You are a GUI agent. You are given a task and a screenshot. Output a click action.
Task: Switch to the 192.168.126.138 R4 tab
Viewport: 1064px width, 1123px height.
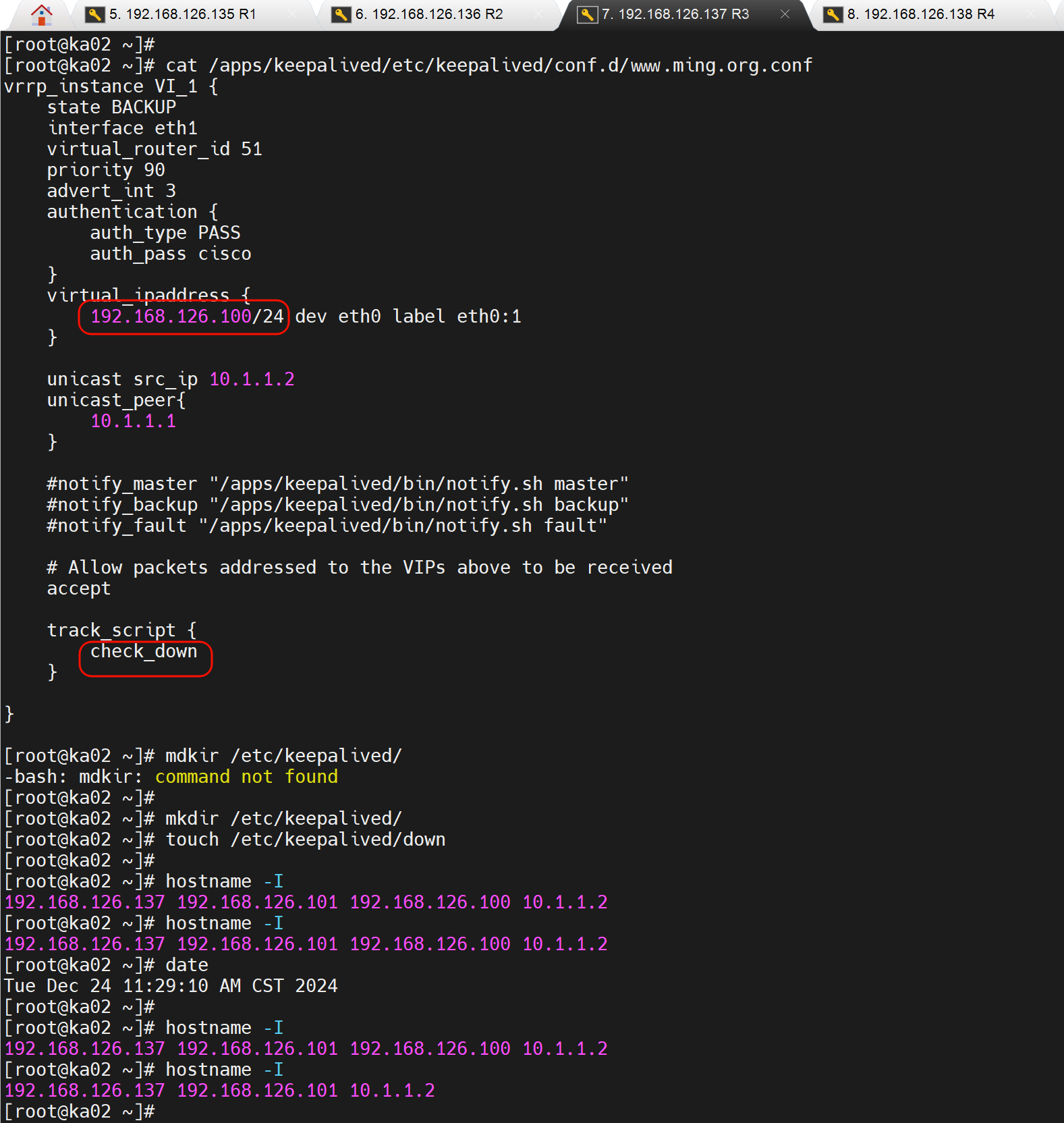[x=921, y=14]
